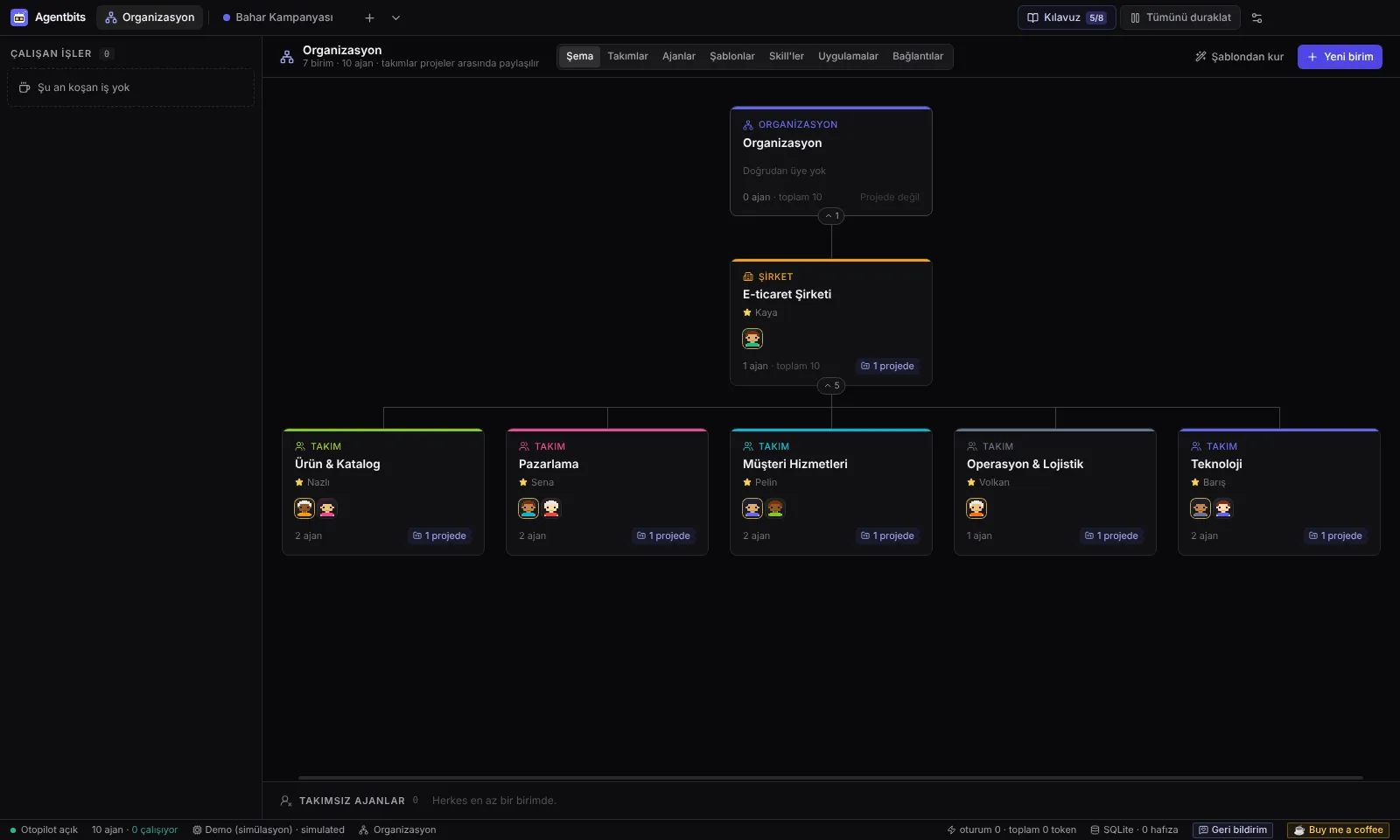Screen dimensions: 1400x840
Task: Open 1 projede badge on Ürün & Katalog
Action: click(439, 535)
